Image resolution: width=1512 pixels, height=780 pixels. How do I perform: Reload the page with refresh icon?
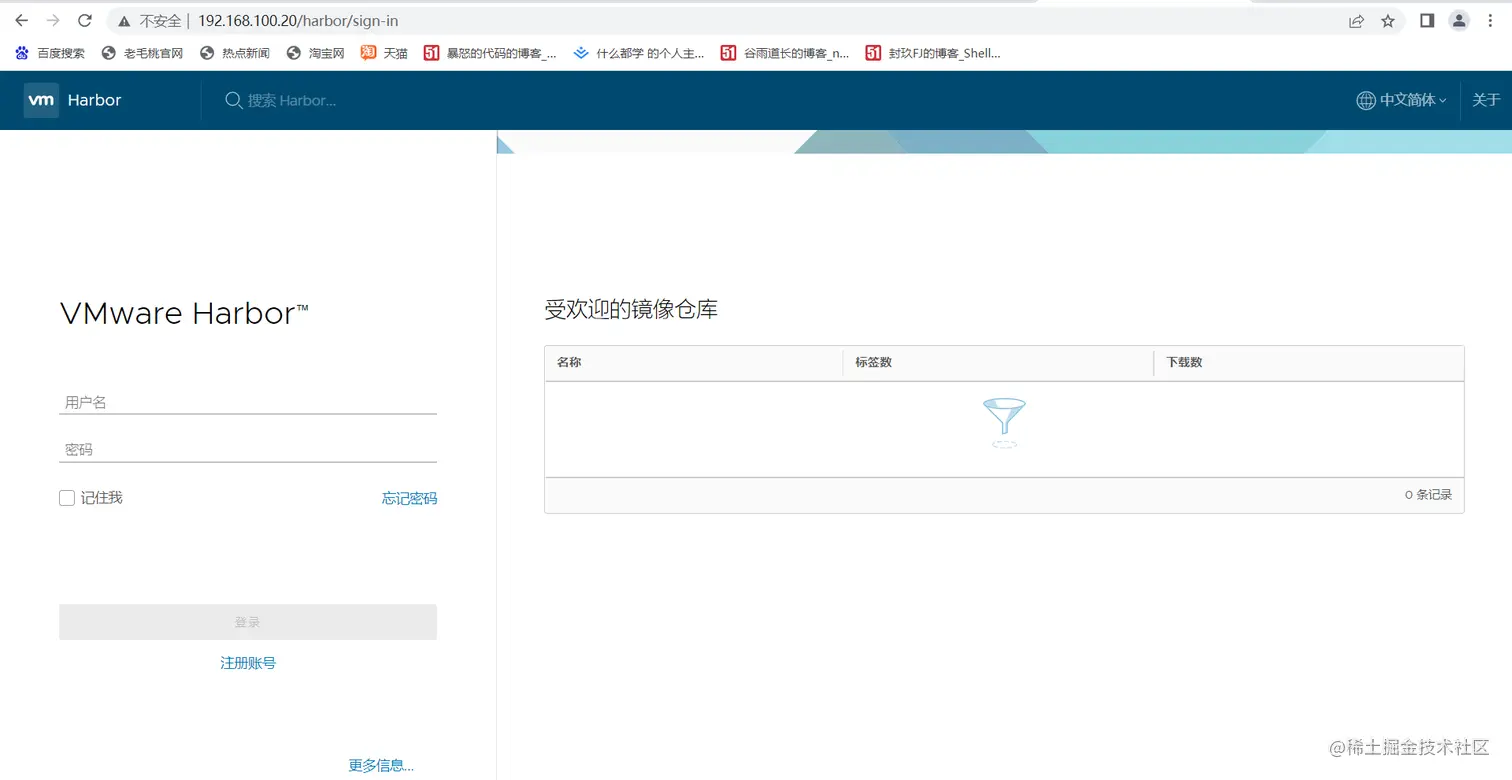click(x=85, y=20)
